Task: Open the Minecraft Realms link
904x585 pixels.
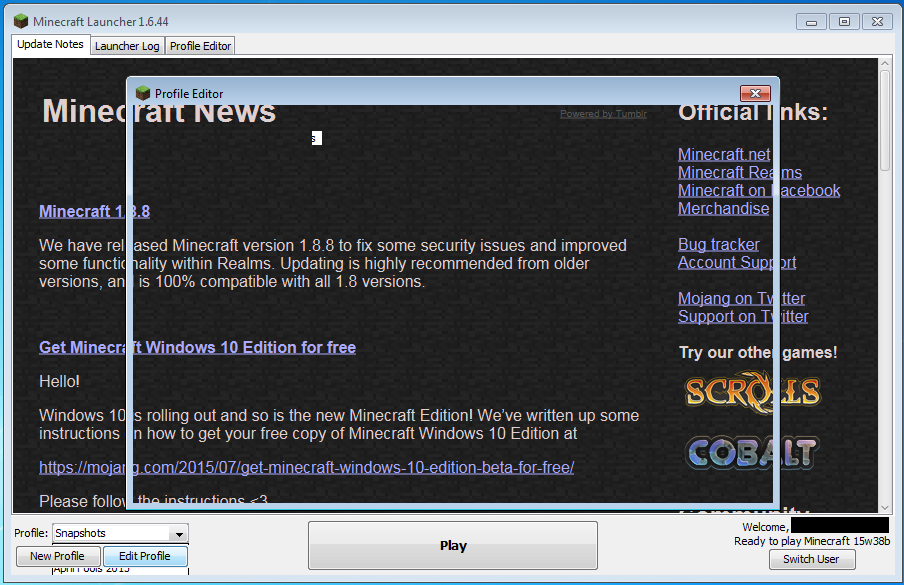Action: click(740, 172)
